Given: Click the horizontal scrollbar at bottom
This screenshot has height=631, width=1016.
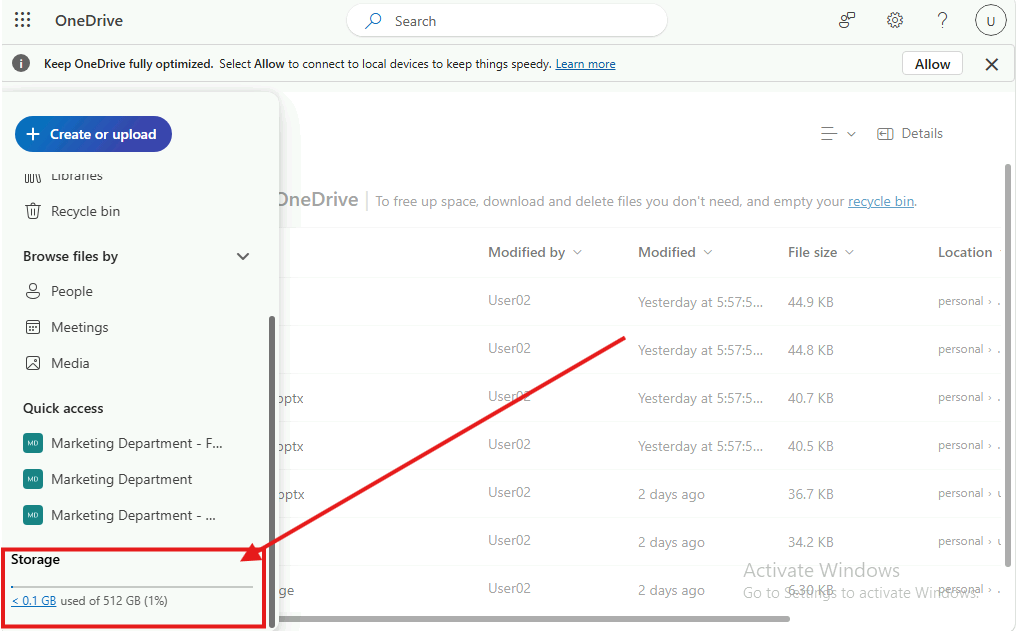Looking at the screenshot, I should pos(535,619).
